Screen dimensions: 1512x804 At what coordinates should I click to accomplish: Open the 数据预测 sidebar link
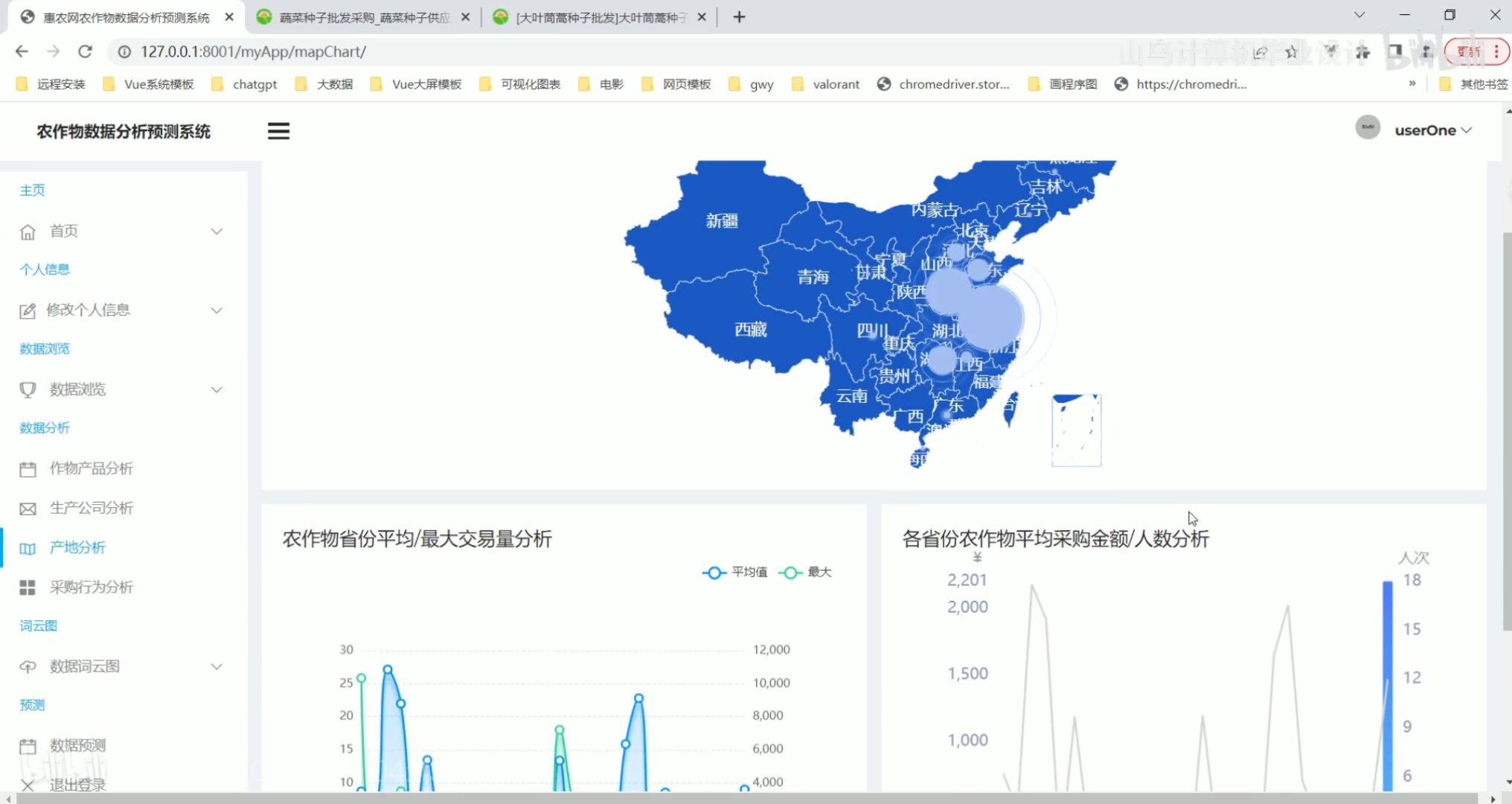click(x=77, y=745)
